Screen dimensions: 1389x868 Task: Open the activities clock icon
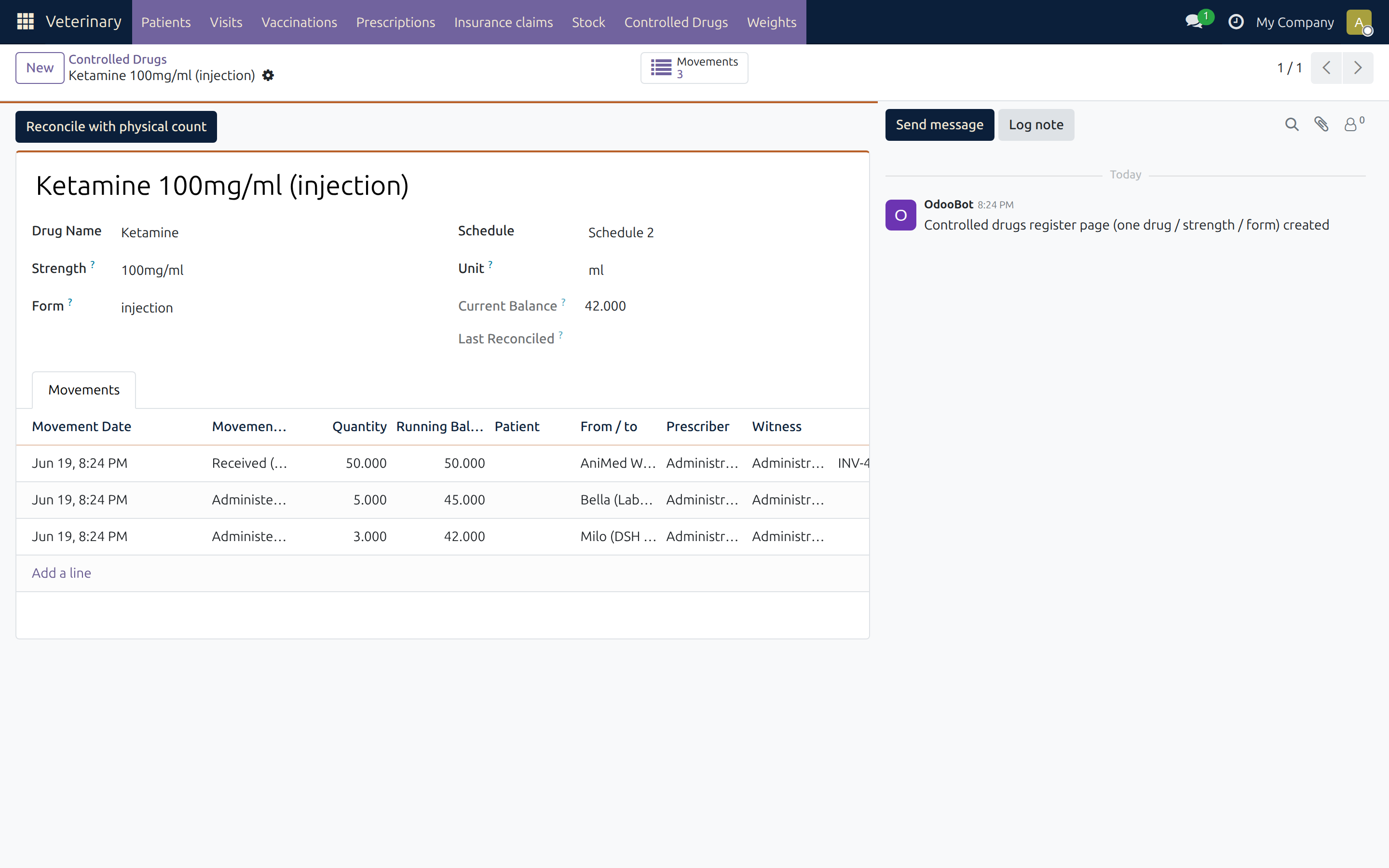pyautogui.click(x=1235, y=22)
